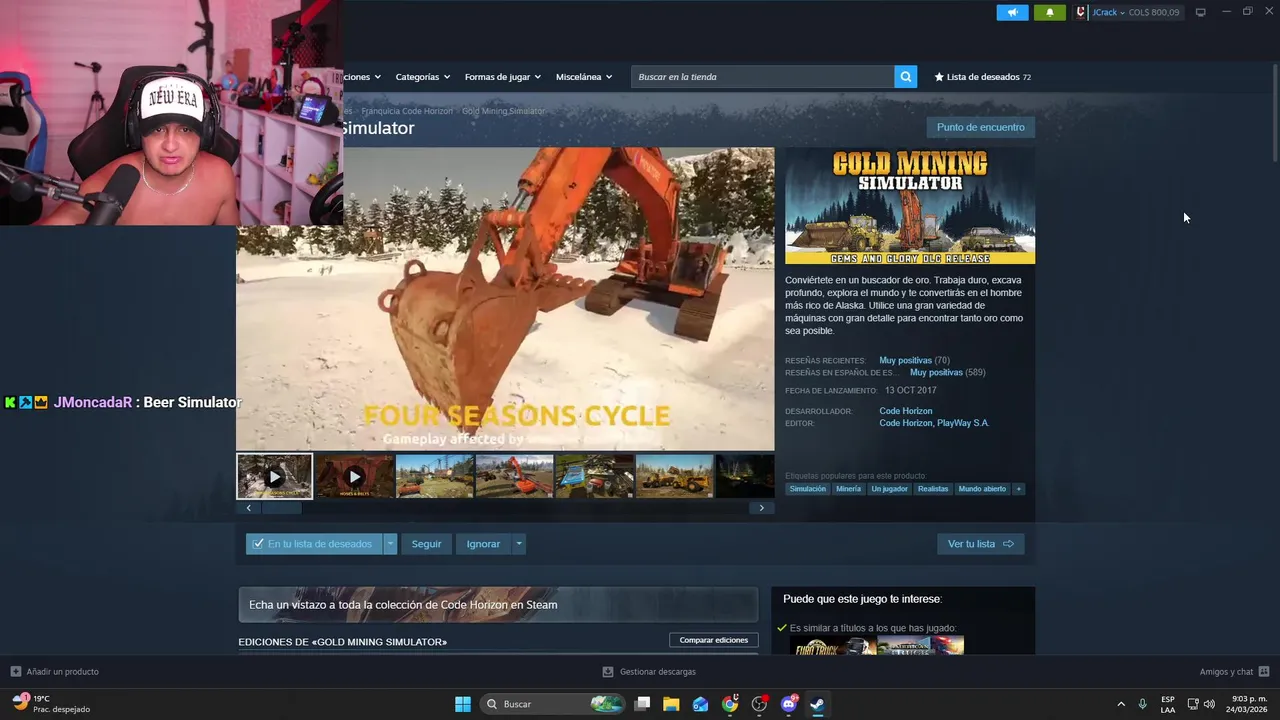Select the third screenshot thumbnail
This screenshot has height=720, width=1280.
[x=434, y=476]
